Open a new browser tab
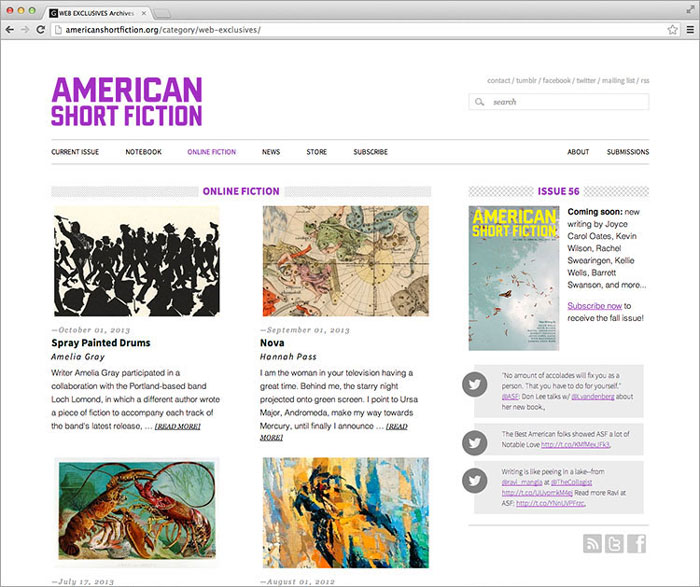 click(x=162, y=14)
